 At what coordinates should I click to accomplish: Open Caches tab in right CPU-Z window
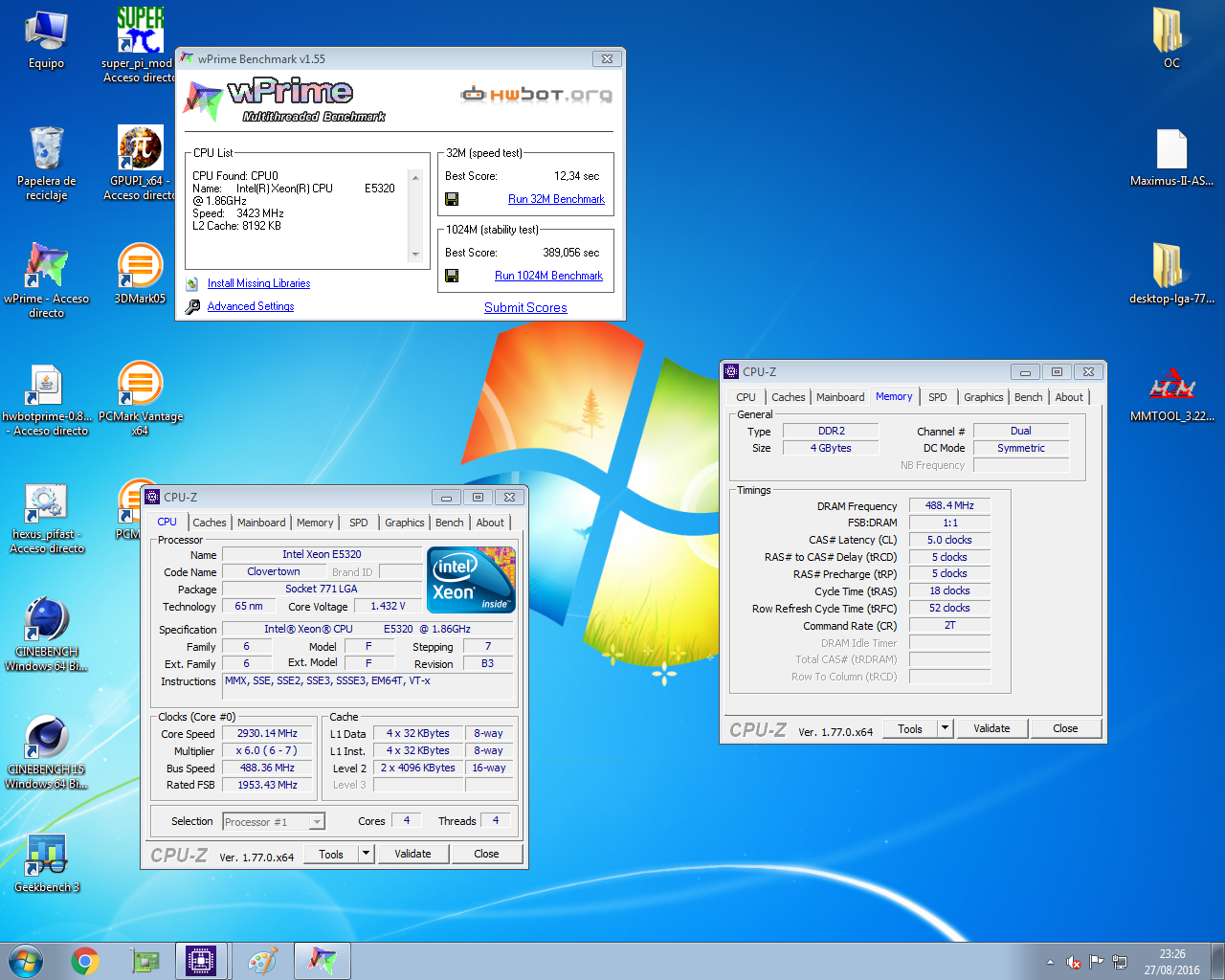coord(789,397)
